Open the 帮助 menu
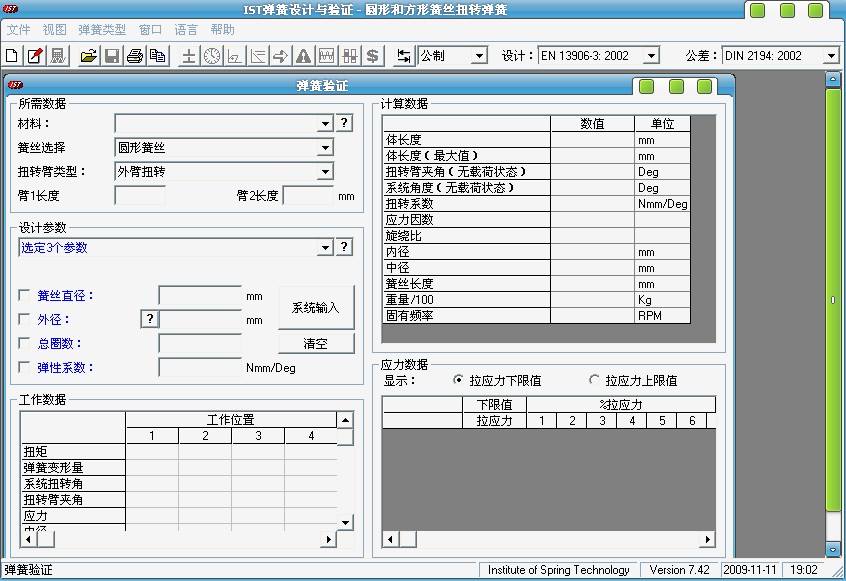The width and height of the screenshot is (846, 581). (222, 30)
